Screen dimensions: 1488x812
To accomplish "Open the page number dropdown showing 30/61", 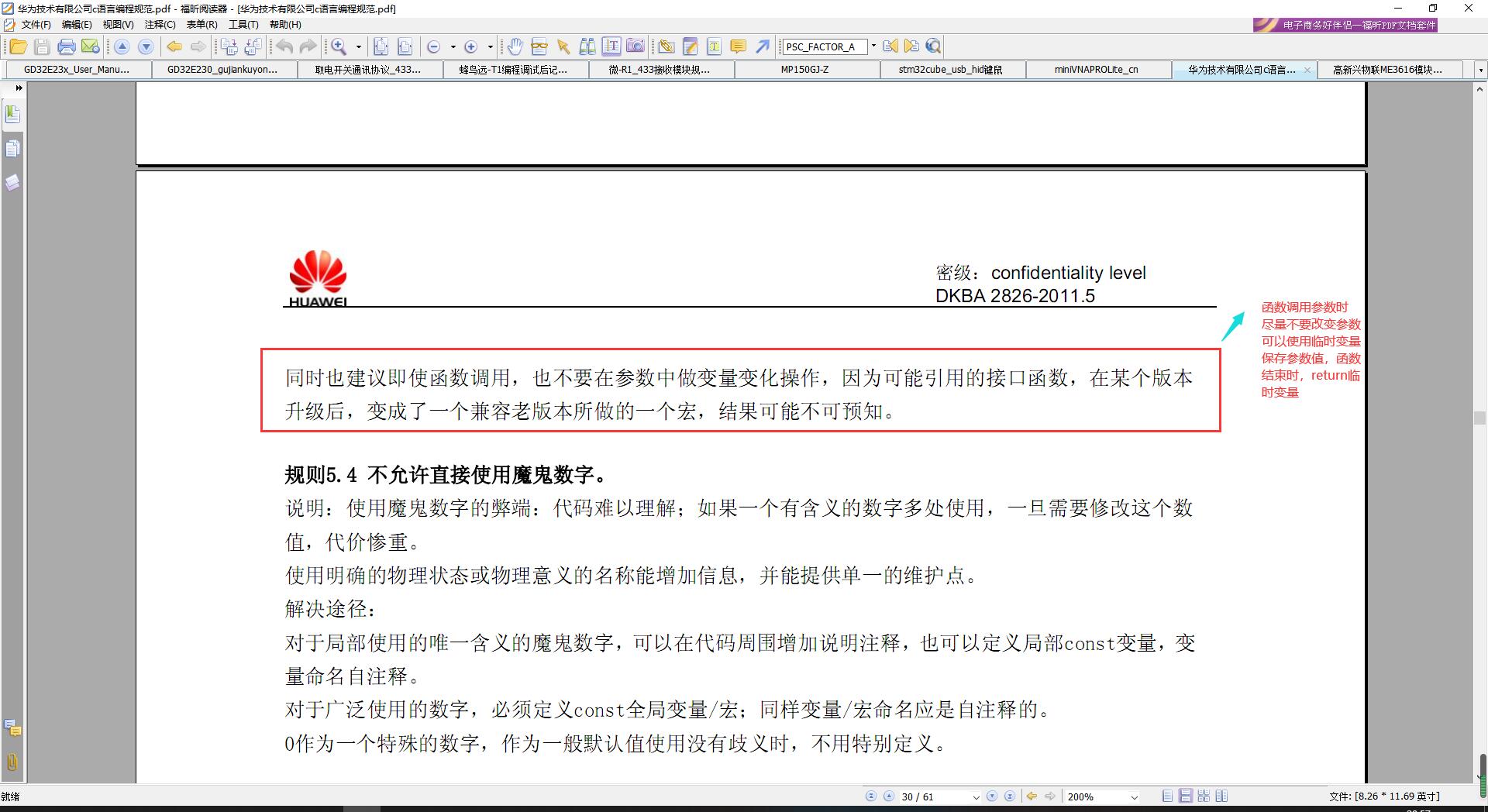I will 974,796.
